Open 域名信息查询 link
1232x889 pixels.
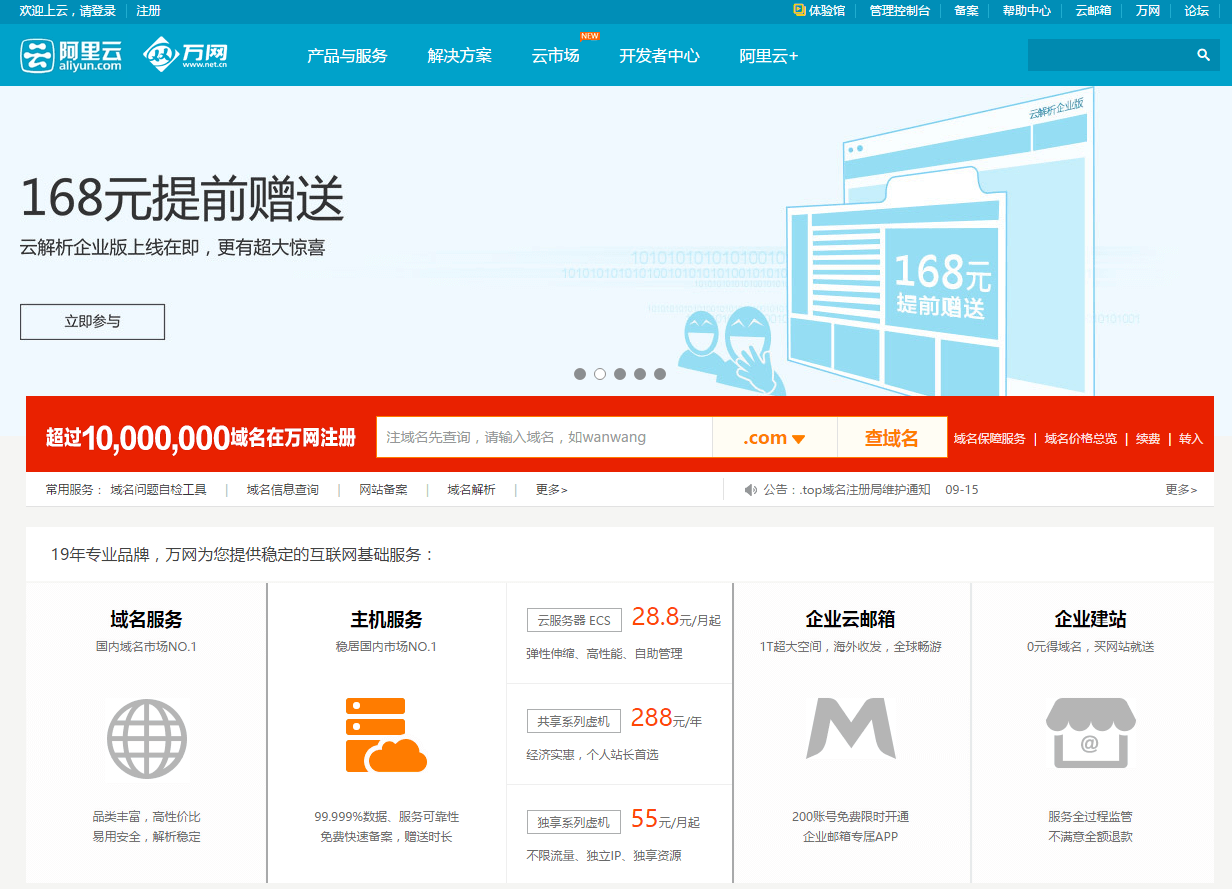point(283,490)
